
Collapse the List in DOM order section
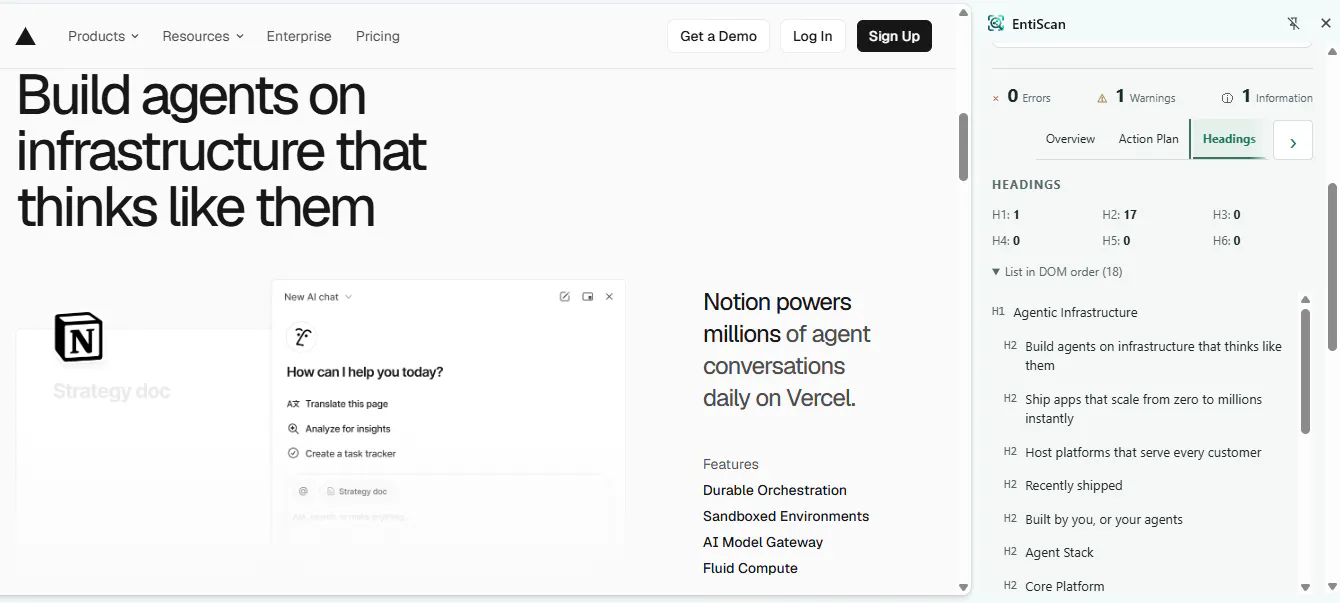[x=1057, y=272]
